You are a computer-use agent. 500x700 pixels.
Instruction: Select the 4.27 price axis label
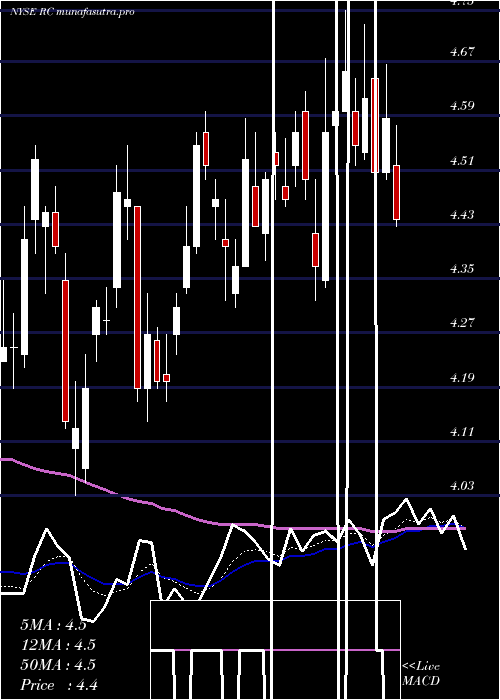click(x=462, y=323)
